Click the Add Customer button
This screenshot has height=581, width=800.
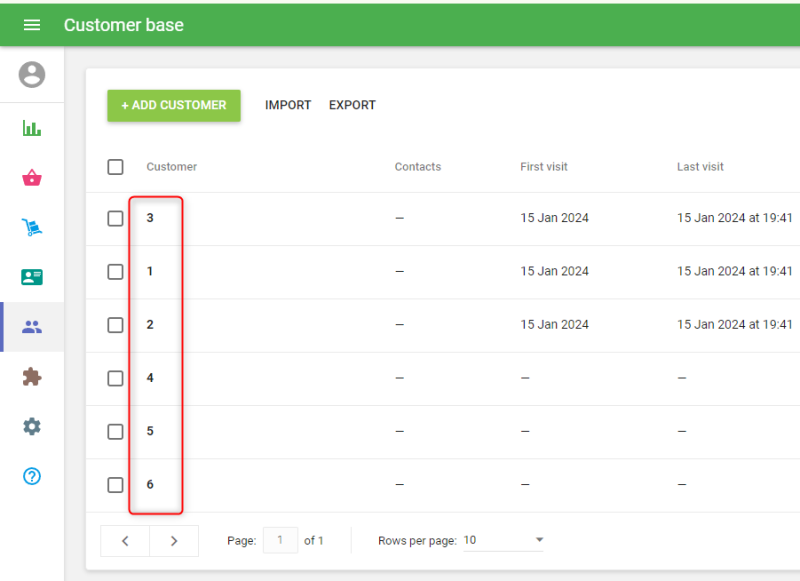pos(174,105)
